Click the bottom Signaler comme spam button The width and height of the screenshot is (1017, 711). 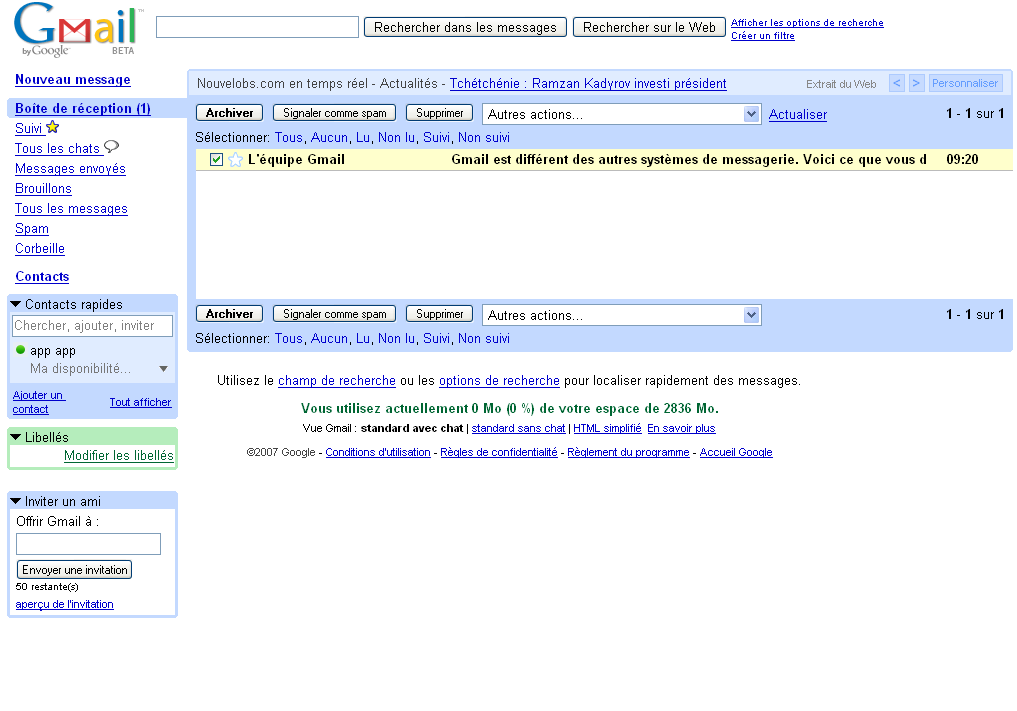tap(335, 314)
